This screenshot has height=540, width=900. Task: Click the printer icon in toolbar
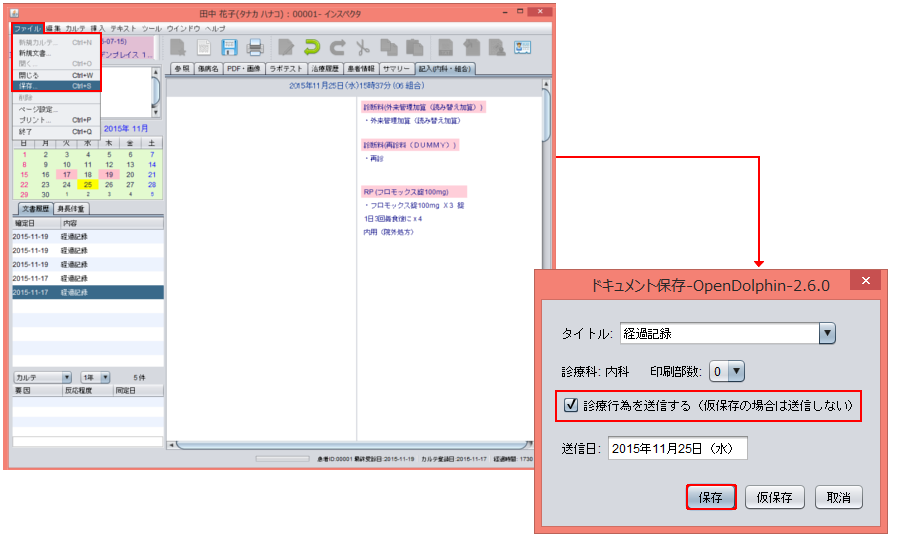tap(254, 48)
